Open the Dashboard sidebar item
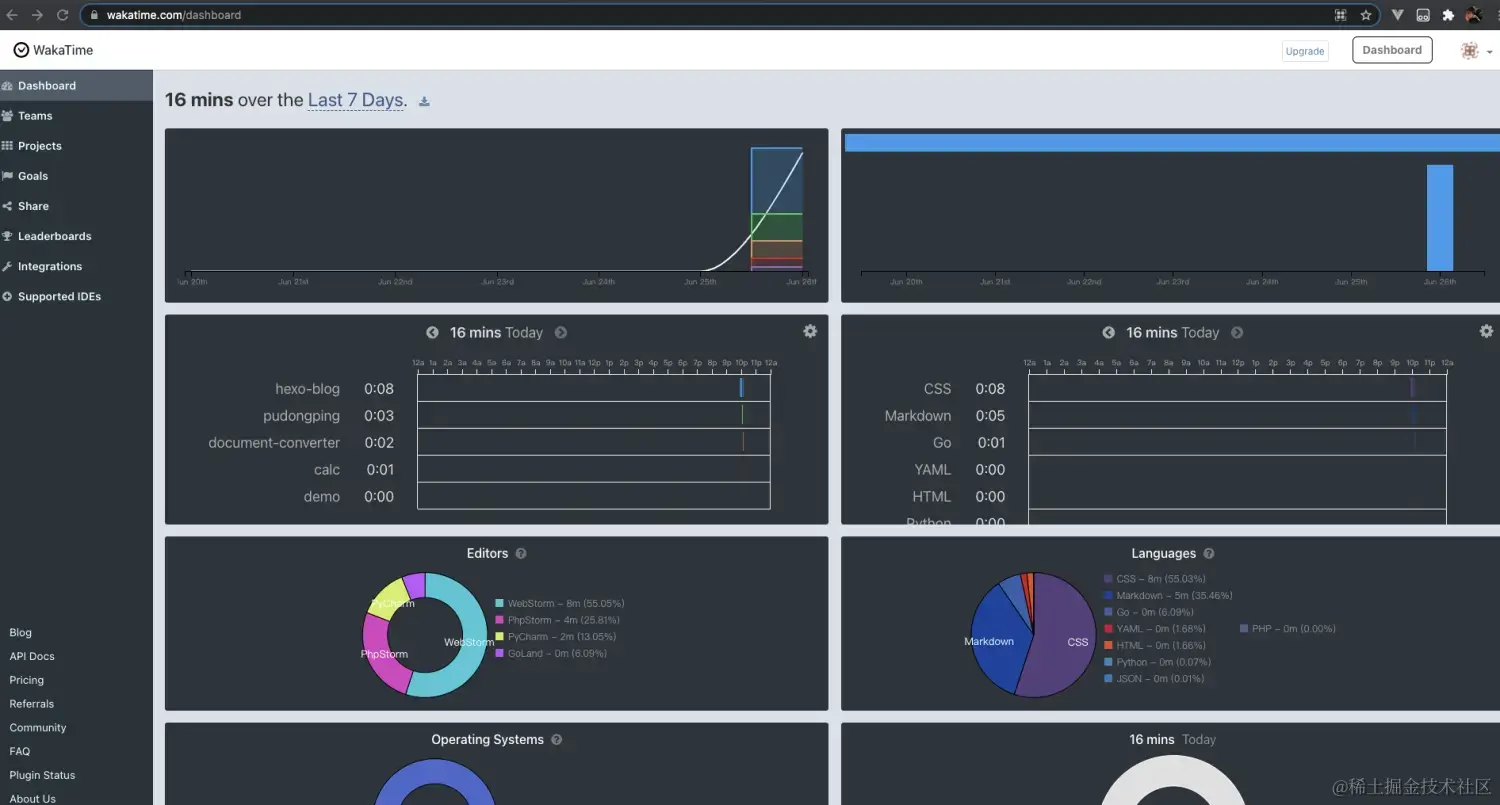 pyautogui.click(x=76, y=85)
